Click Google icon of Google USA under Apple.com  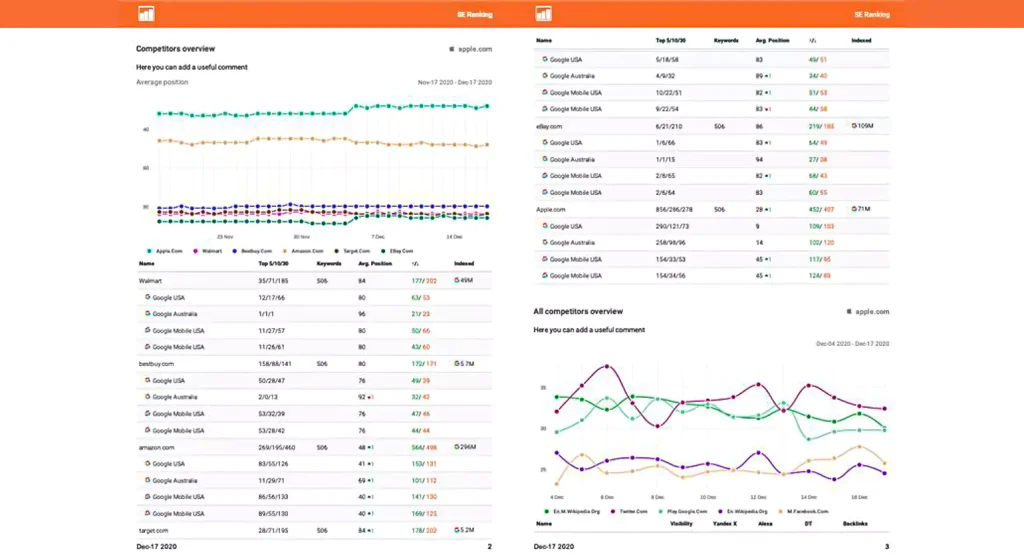(x=546, y=226)
